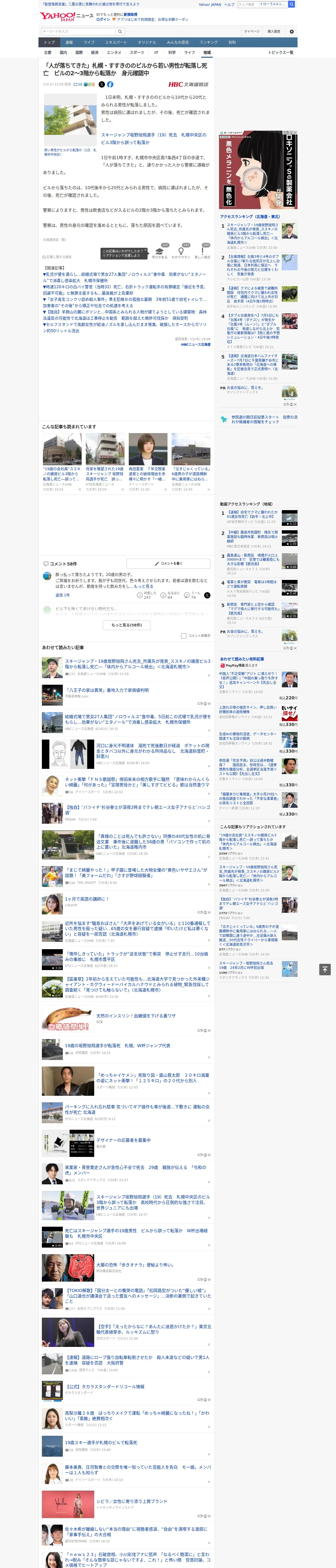Select the ライブ tab in main navigation
The height and width of the screenshot is (1568, 336).
[x=89, y=43]
